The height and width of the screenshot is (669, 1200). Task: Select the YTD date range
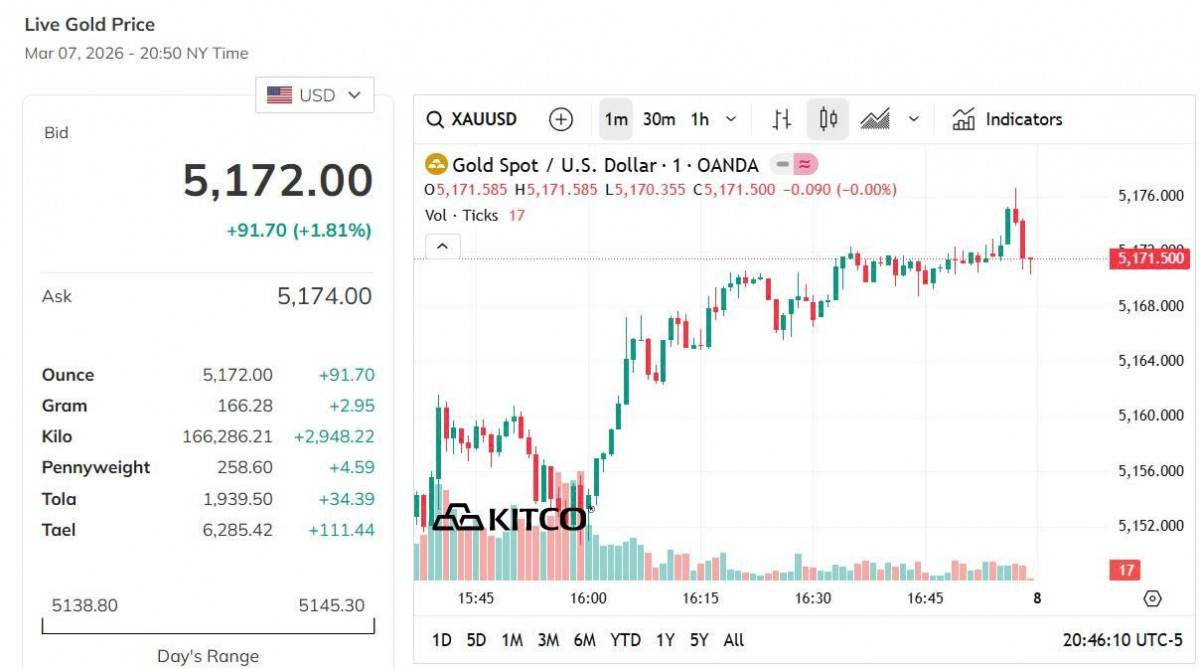[625, 640]
